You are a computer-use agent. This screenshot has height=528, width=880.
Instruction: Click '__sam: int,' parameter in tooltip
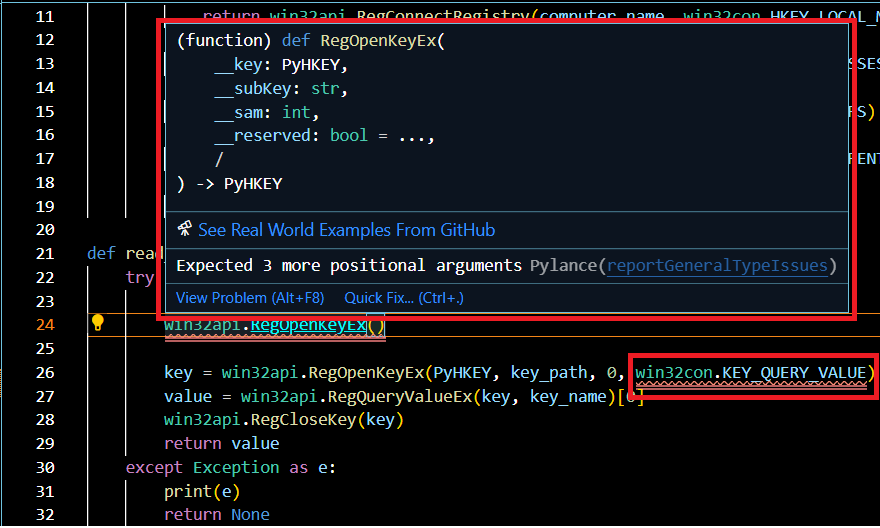point(267,113)
